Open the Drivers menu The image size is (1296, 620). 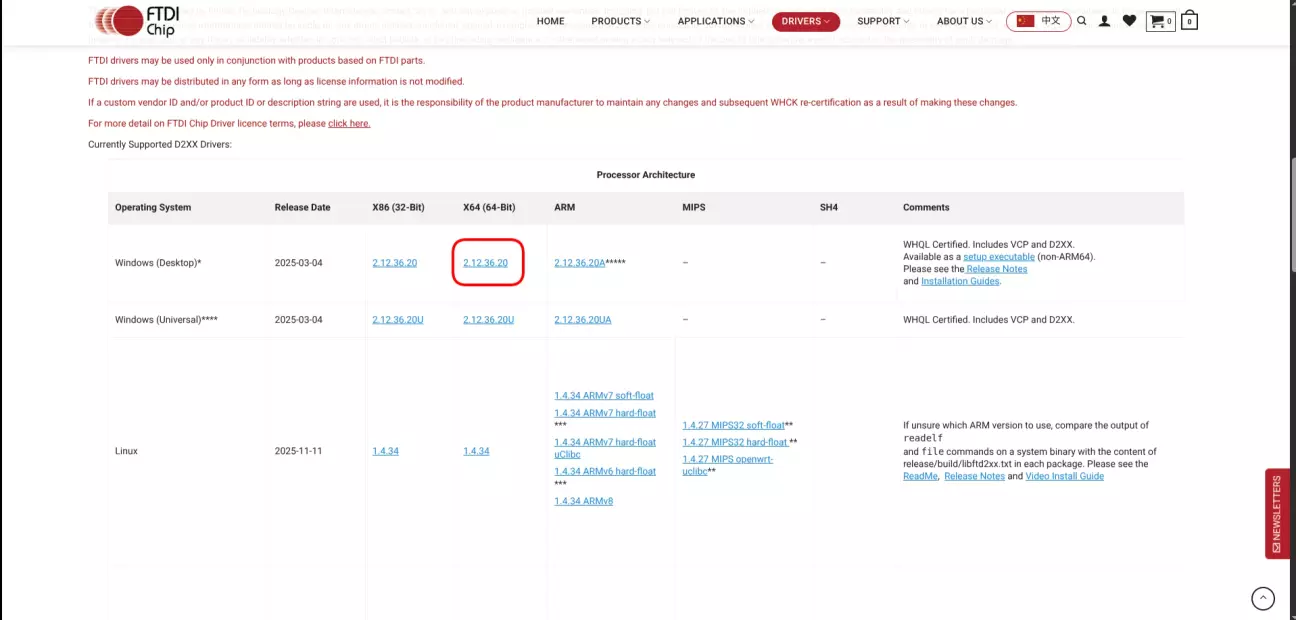click(805, 21)
